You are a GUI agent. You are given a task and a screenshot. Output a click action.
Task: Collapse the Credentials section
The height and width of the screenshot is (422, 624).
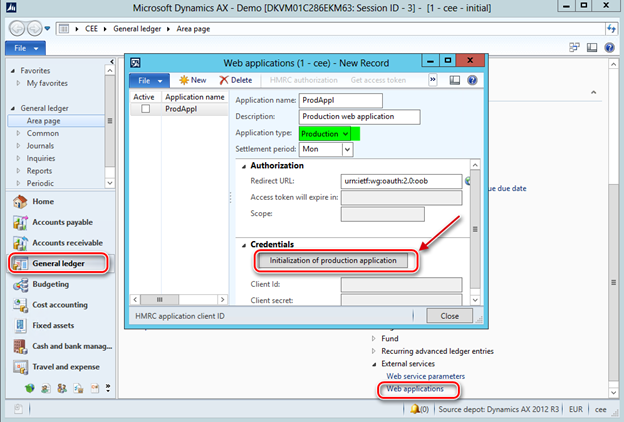[244, 245]
